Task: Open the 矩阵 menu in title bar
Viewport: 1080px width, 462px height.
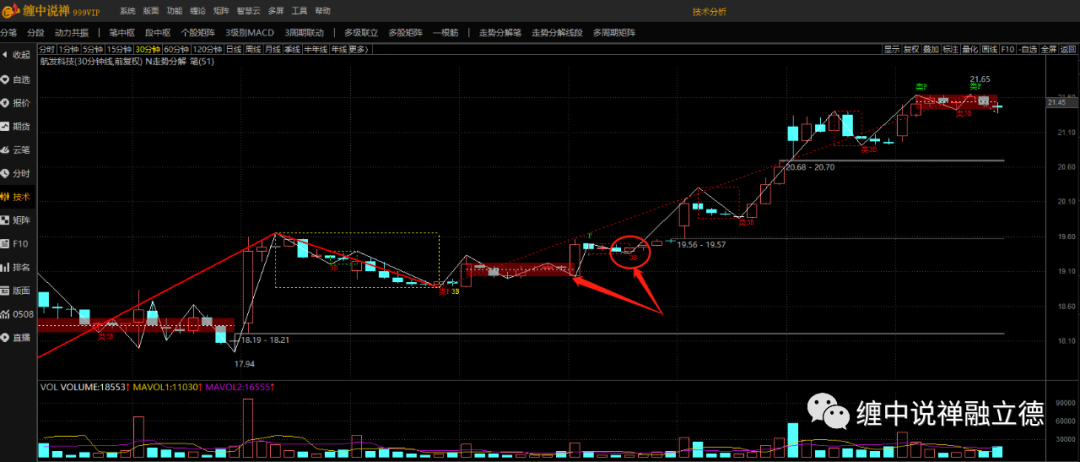Action: click(x=221, y=12)
